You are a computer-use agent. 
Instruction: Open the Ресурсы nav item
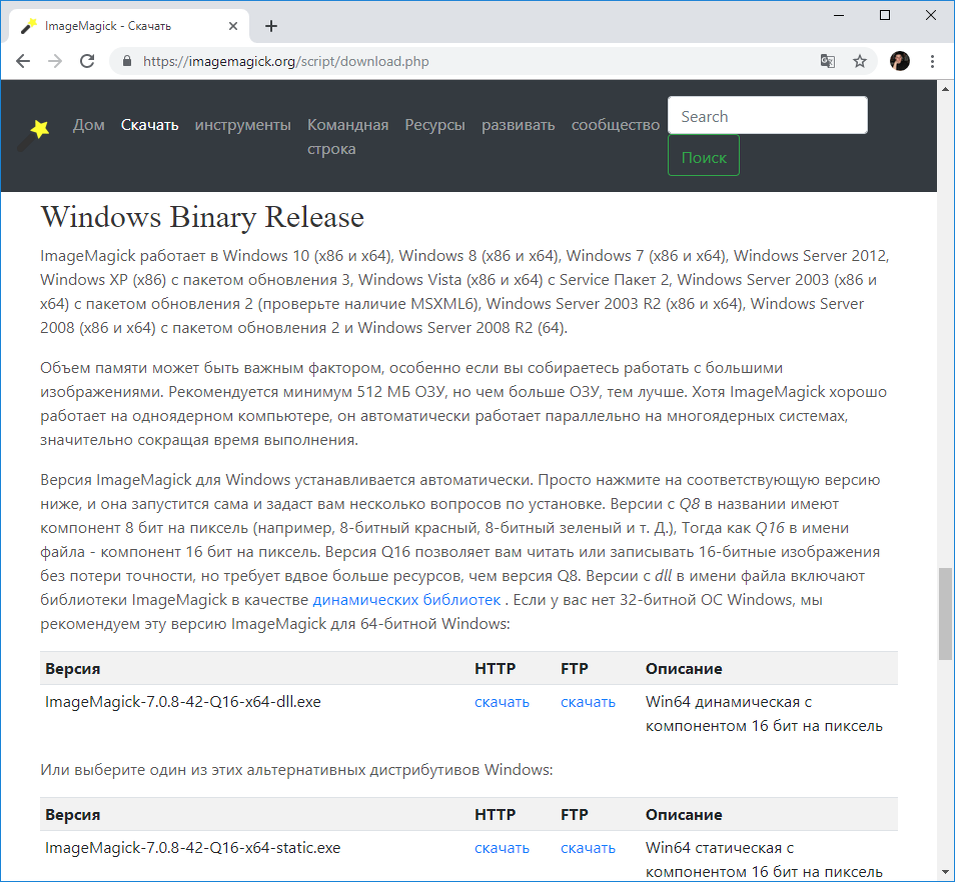click(x=435, y=125)
